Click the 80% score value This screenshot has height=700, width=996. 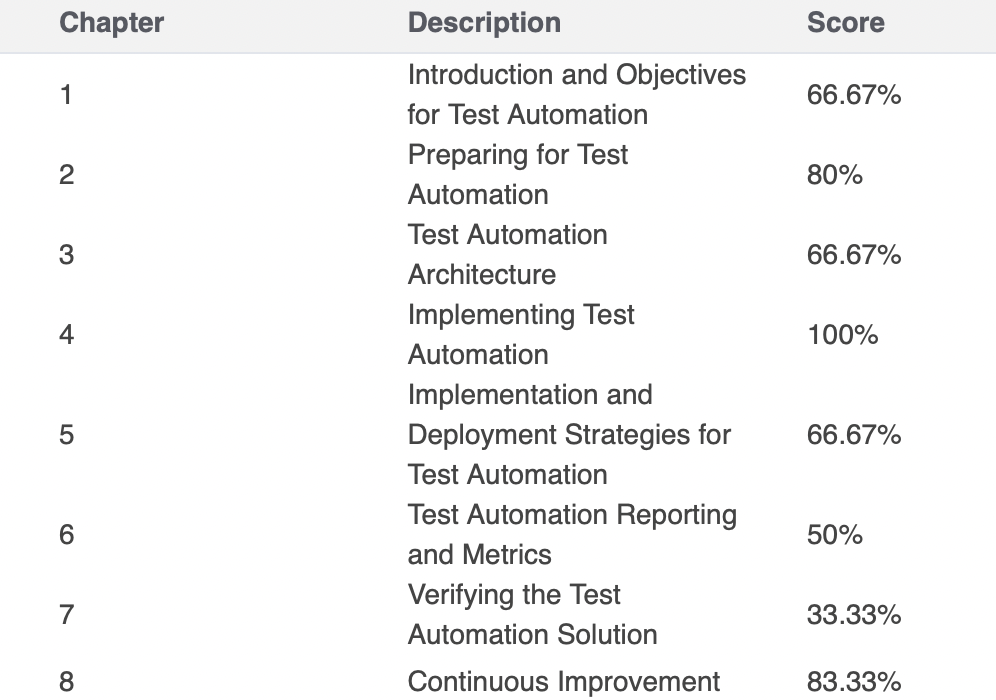point(834,175)
